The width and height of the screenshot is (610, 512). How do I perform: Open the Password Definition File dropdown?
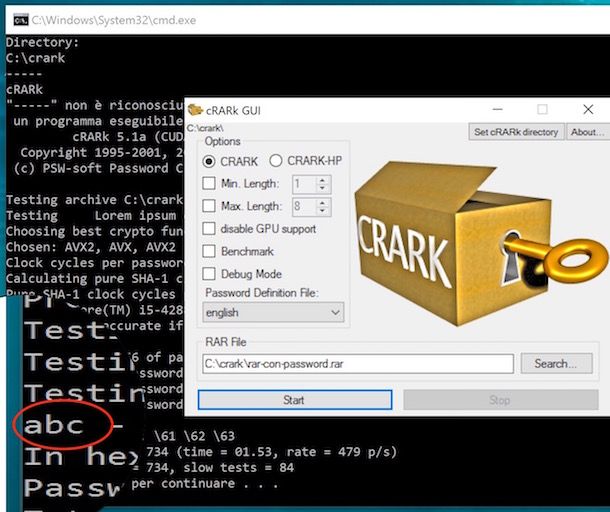tap(273, 312)
